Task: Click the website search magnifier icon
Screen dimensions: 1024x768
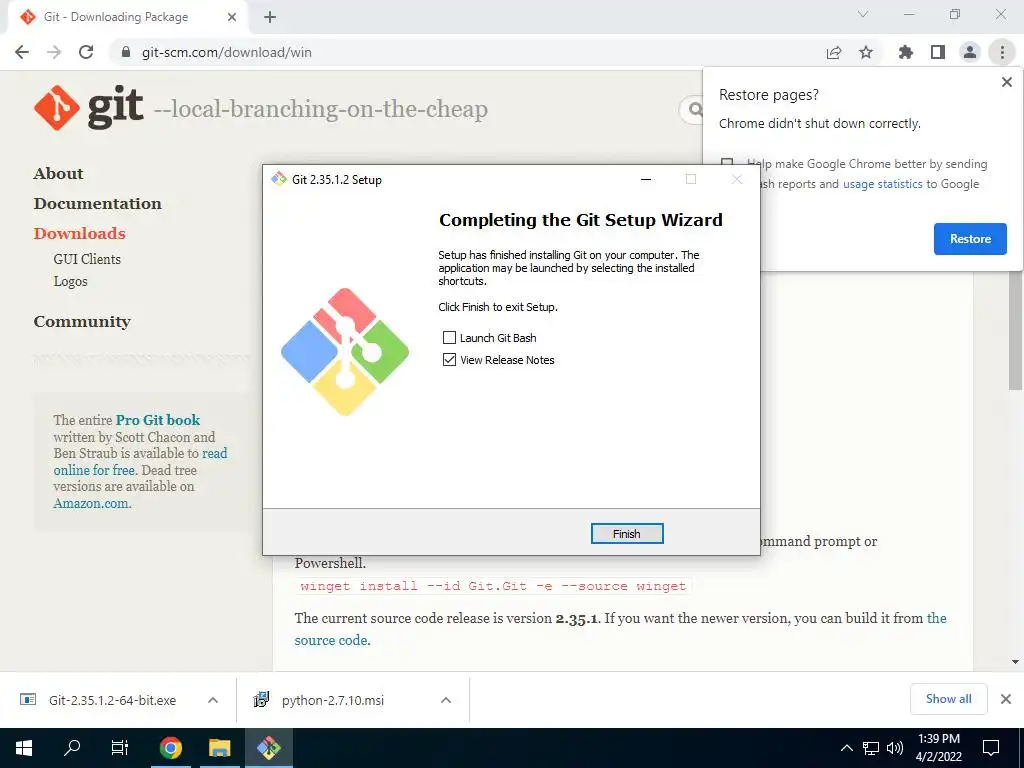Action: point(696,110)
